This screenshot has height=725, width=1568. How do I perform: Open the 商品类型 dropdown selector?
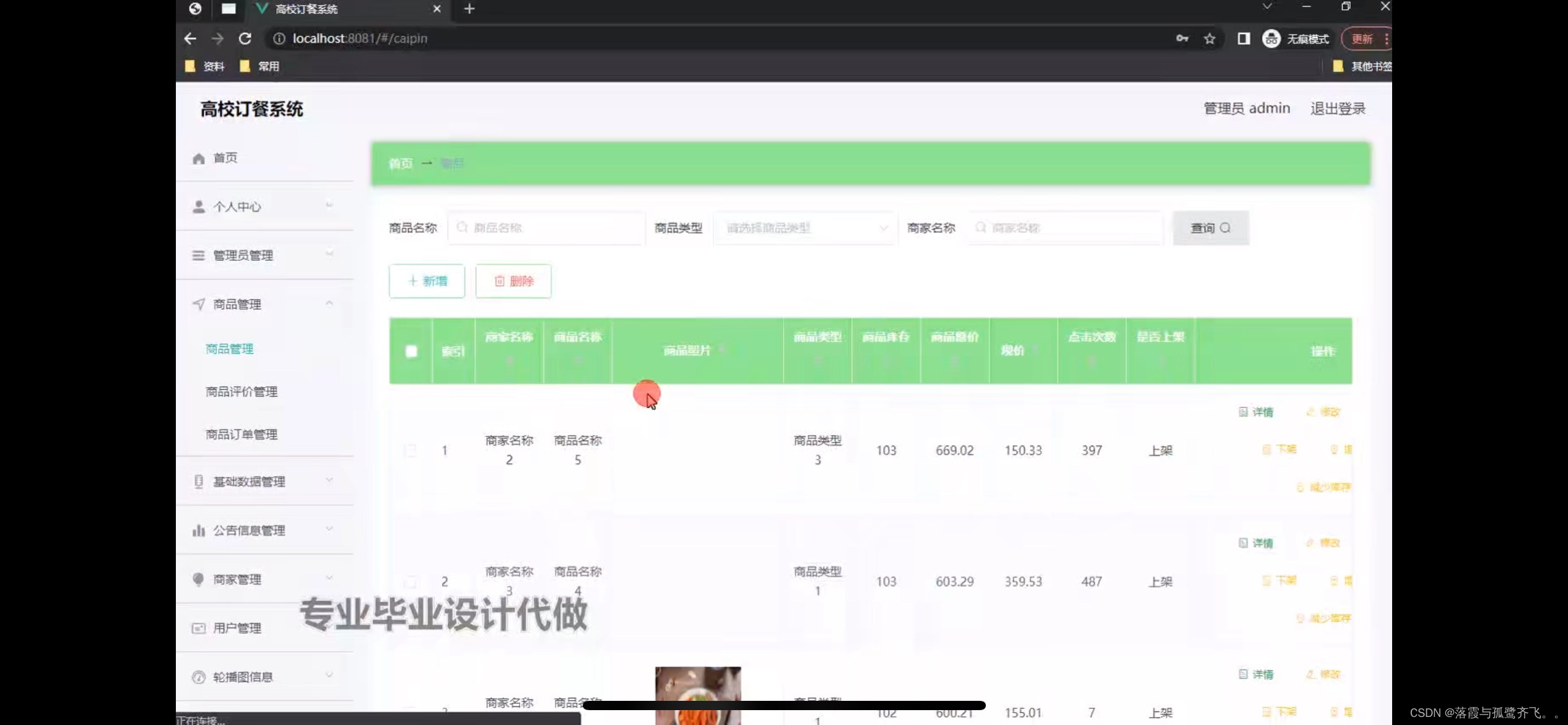(x=806, y=228)
